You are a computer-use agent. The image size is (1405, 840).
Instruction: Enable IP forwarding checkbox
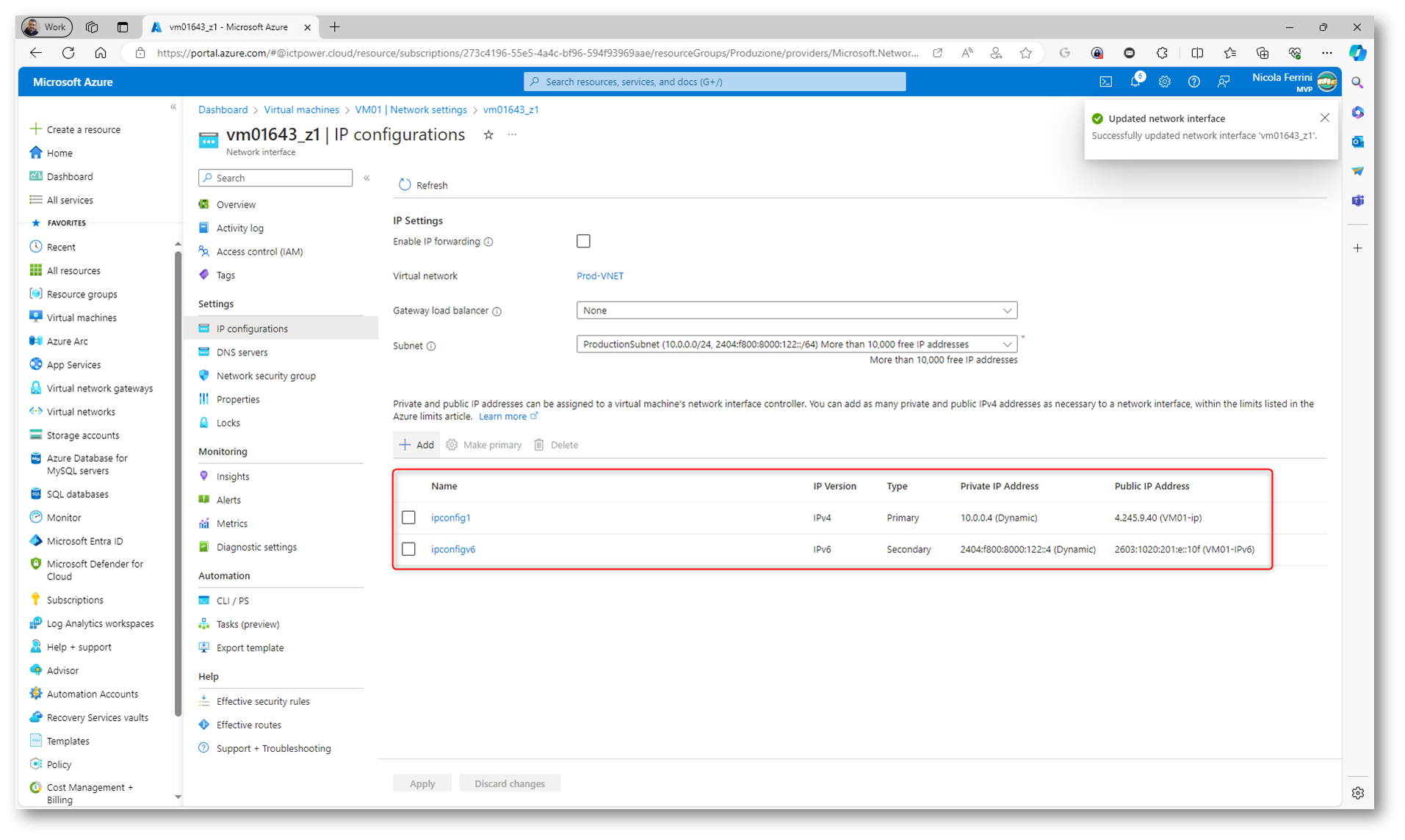click(583, 242)
